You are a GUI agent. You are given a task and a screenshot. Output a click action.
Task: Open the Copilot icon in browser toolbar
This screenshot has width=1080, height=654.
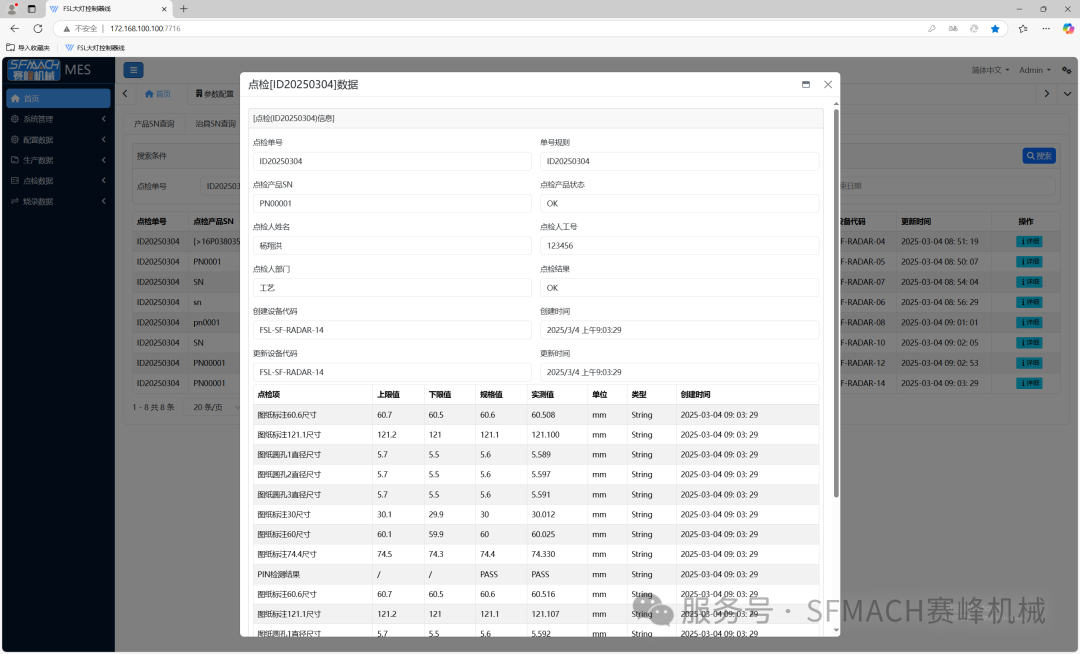[x=1067, y=29]
